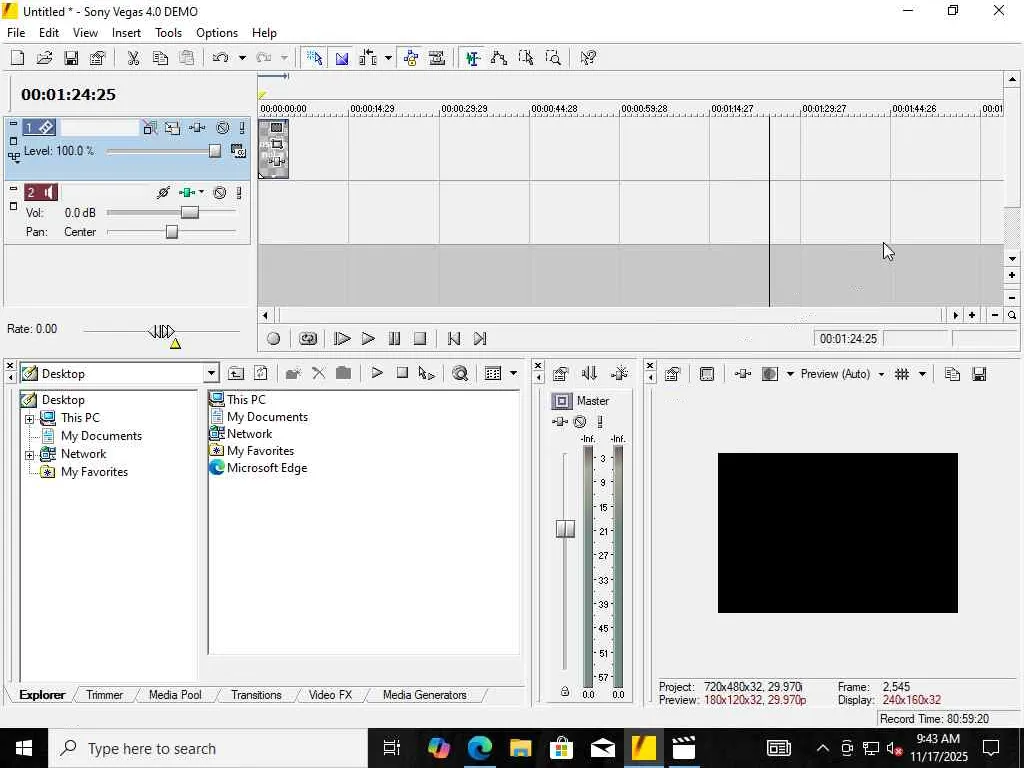1024x768 pixels.
Task: Switch to the Media Generators tab
Action: tap(424, 695)
